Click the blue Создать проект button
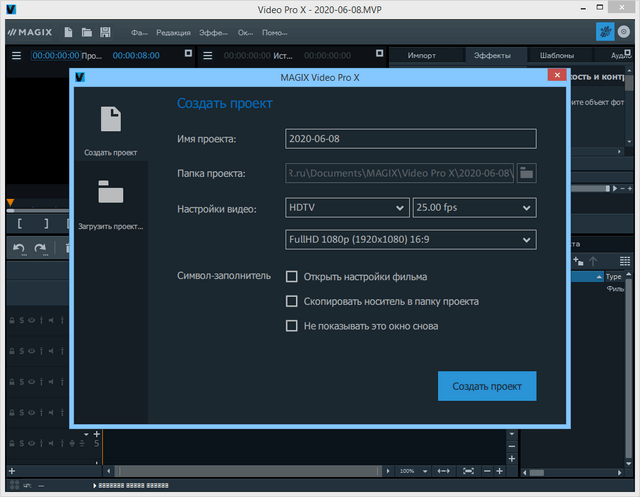 click(487, 386)
